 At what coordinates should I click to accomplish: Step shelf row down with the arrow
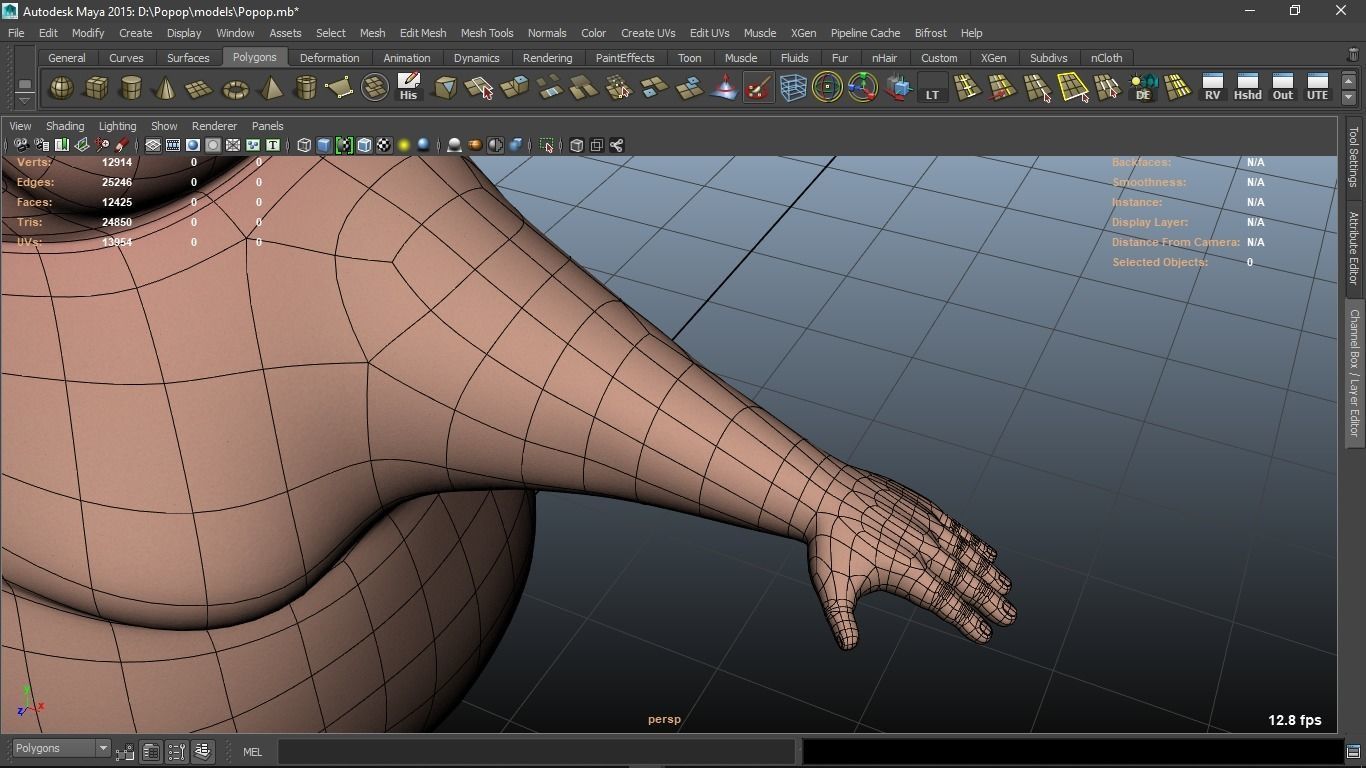[x=1349, y=98]
